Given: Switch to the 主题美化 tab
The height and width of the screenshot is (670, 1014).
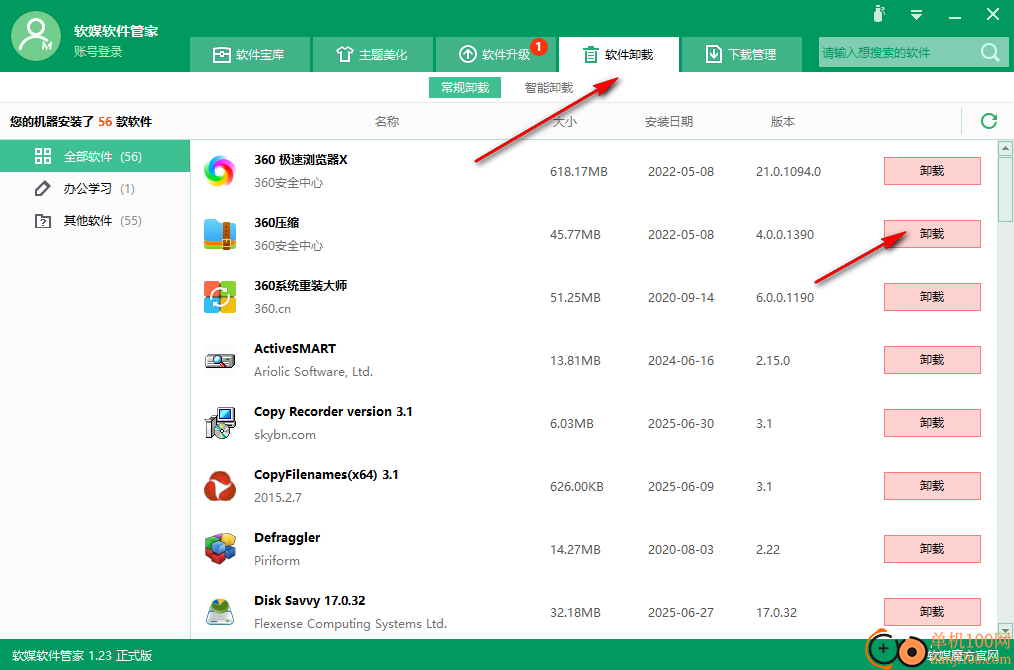Looking at the screenshot, I should [x=372, y=54].
